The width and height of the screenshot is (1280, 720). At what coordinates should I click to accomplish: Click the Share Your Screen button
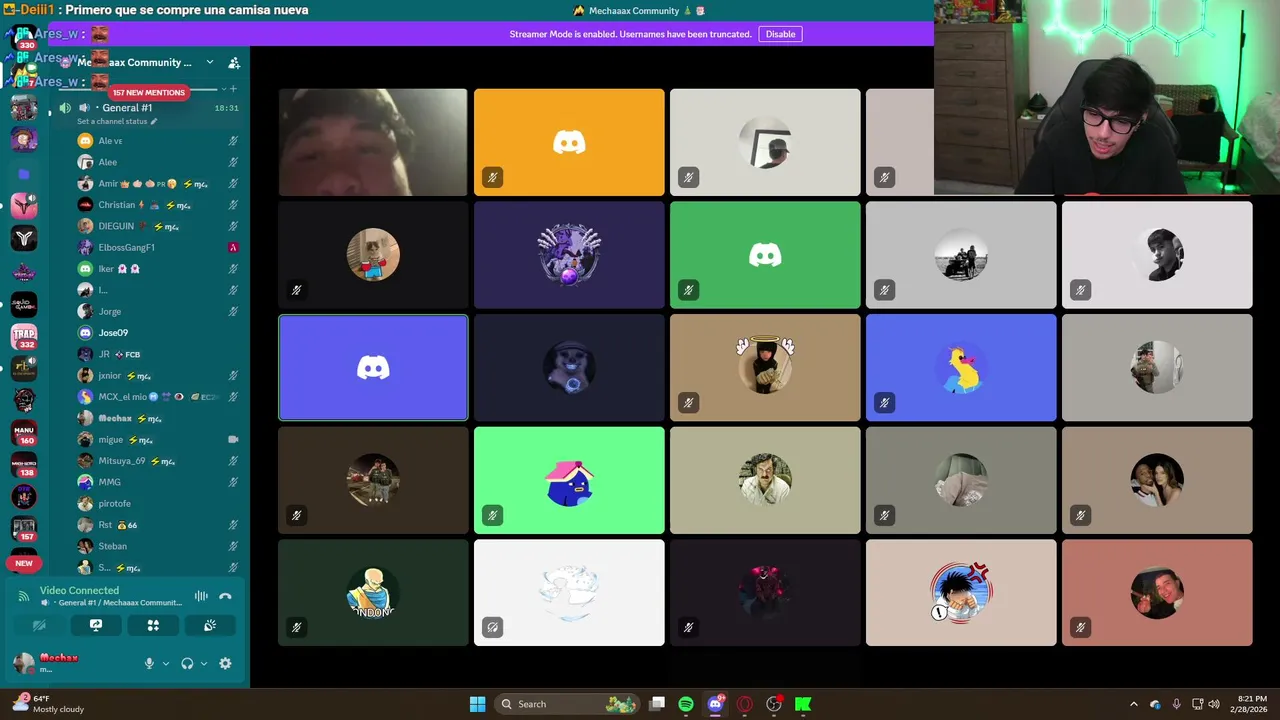click(96, 625)
